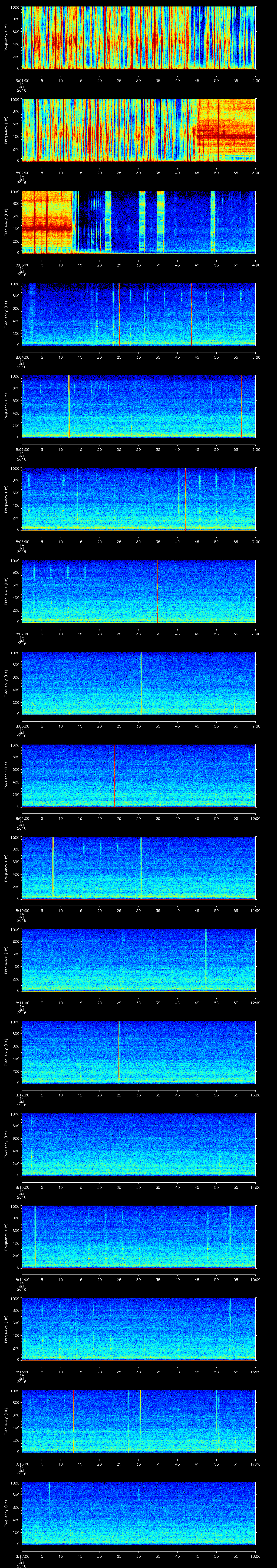
Task: Click the "8:16:00" start time label
Action: point(22,1464)
